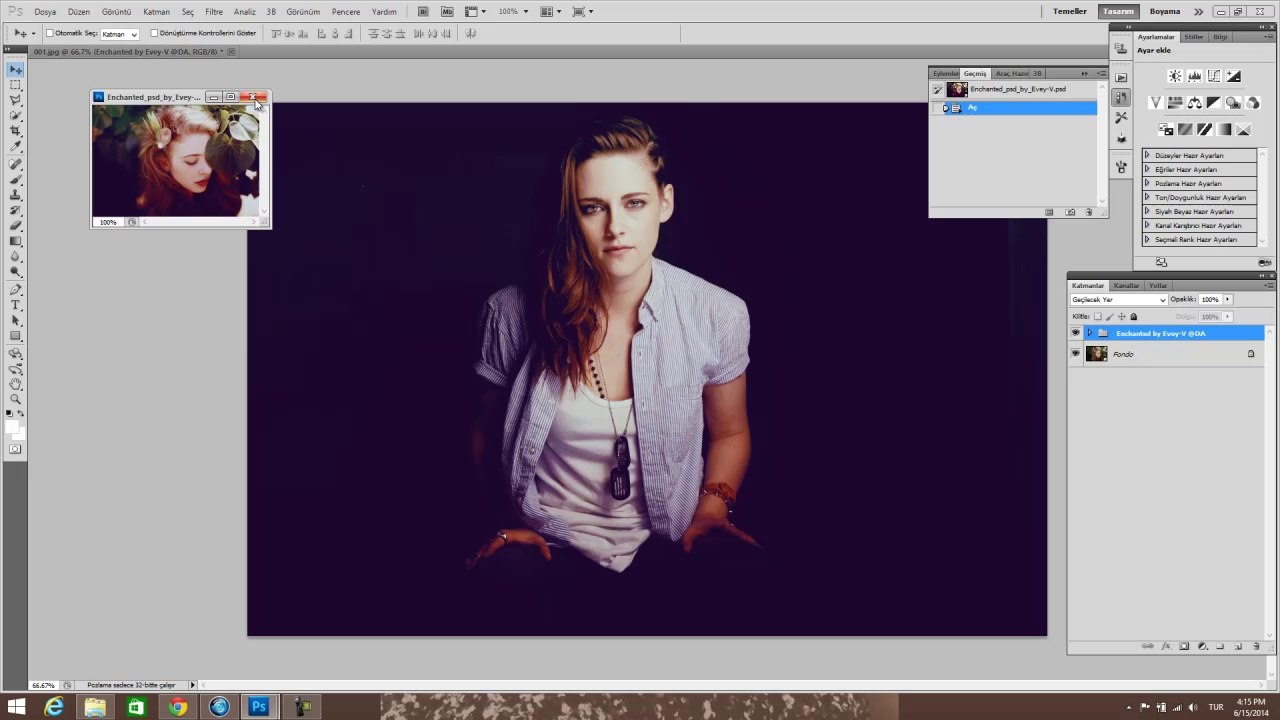Select the Brush tool

coord(16,180)
